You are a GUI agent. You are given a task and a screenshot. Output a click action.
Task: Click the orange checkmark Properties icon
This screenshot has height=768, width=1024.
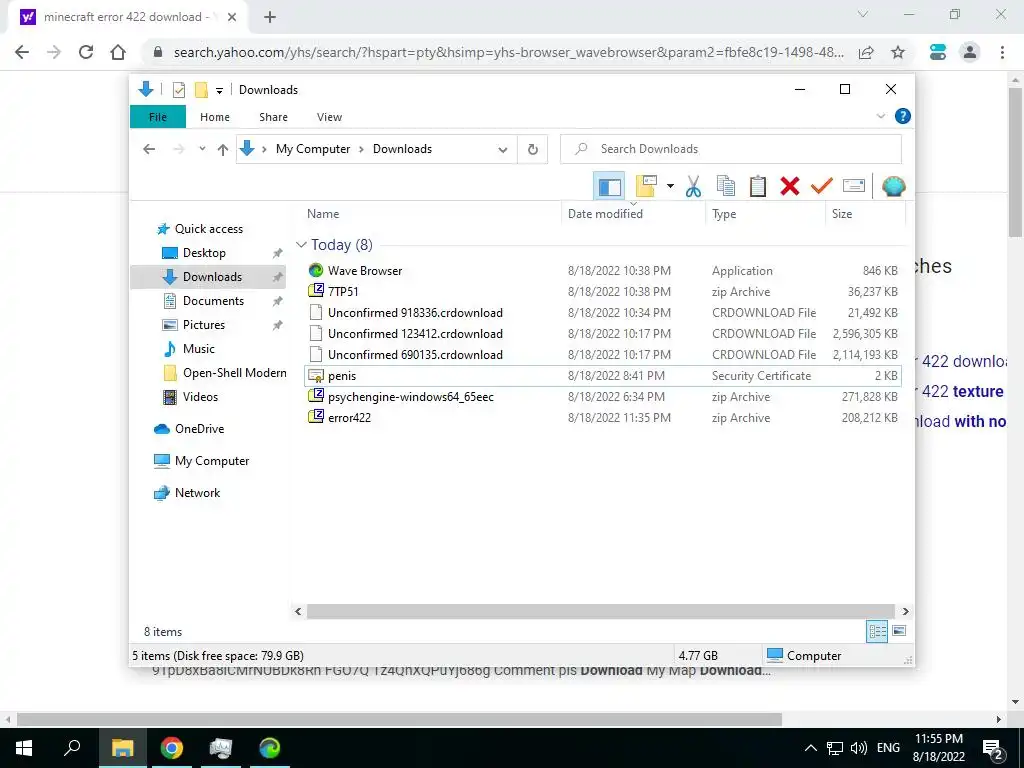coord(822,187)
